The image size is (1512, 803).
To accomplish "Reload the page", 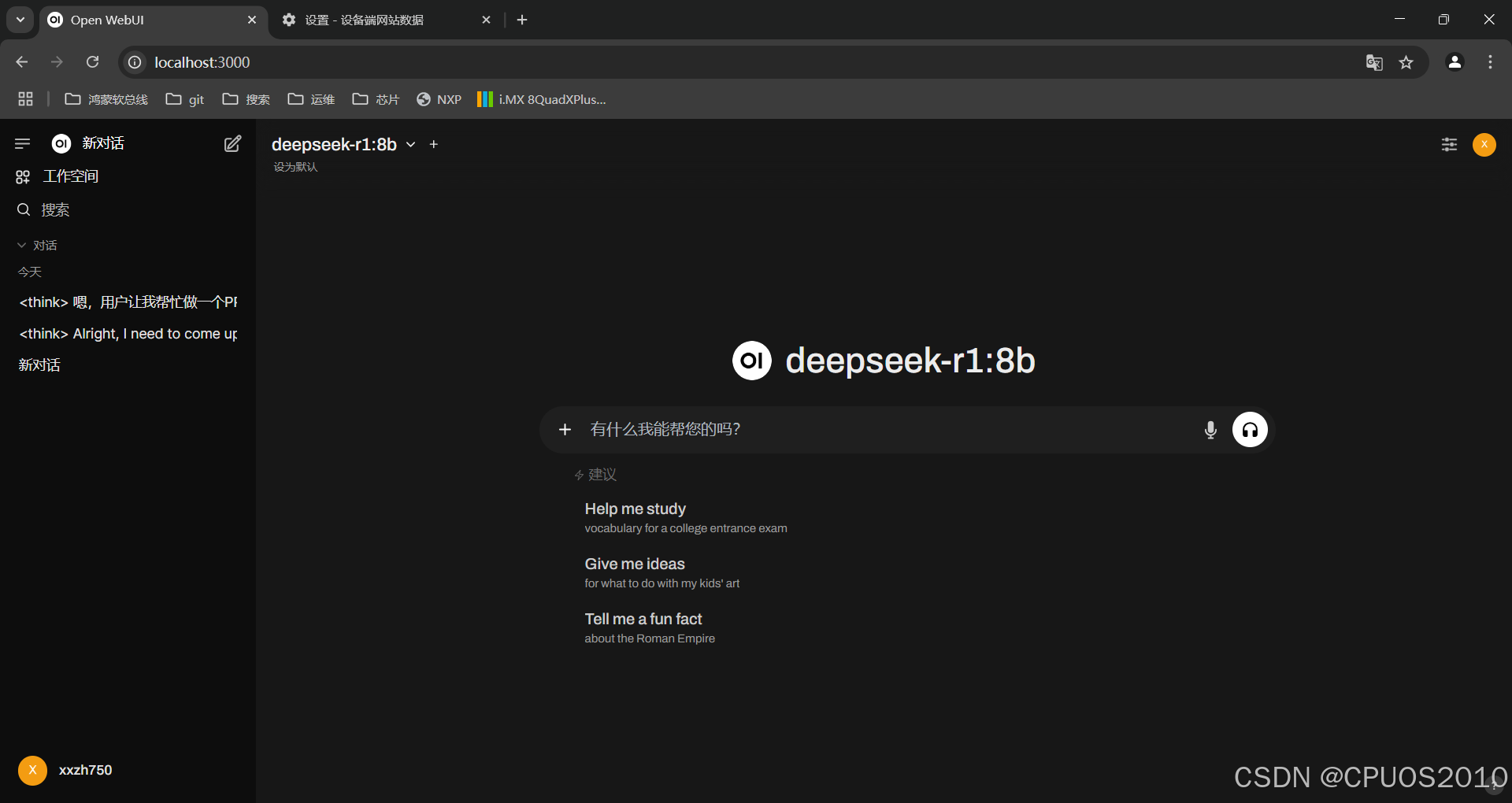I will tap(92, 62).
